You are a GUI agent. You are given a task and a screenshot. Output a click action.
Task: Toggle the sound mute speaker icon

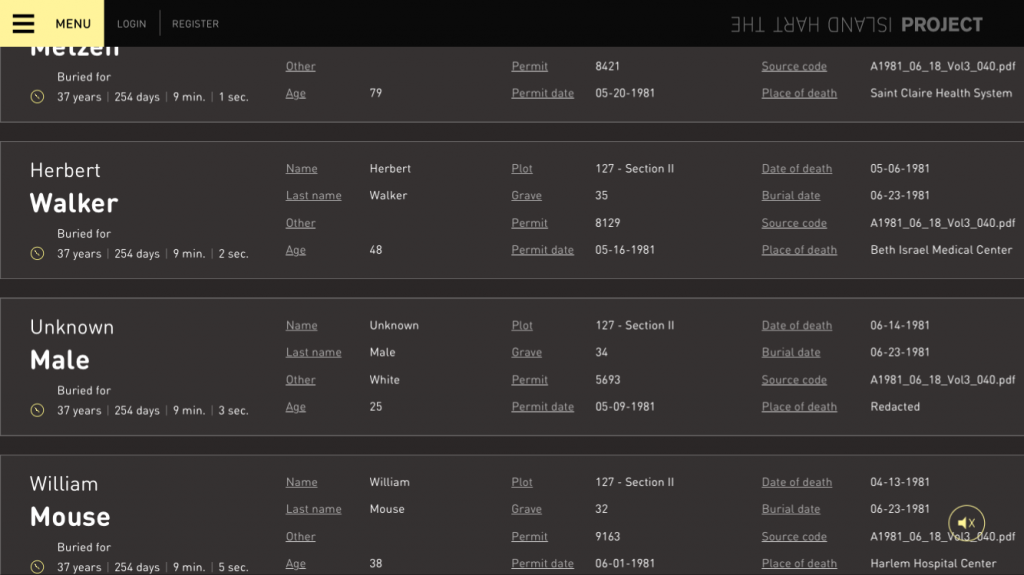[x=966, y=522]
